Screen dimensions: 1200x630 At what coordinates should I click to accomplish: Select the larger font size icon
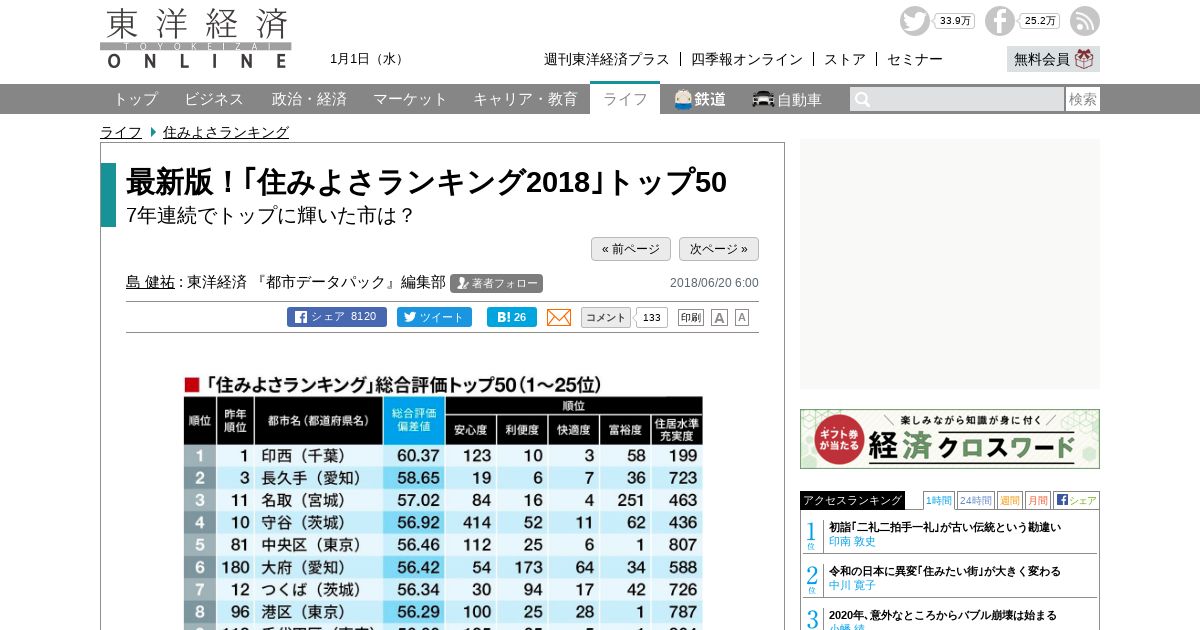[x=719, y=317]
